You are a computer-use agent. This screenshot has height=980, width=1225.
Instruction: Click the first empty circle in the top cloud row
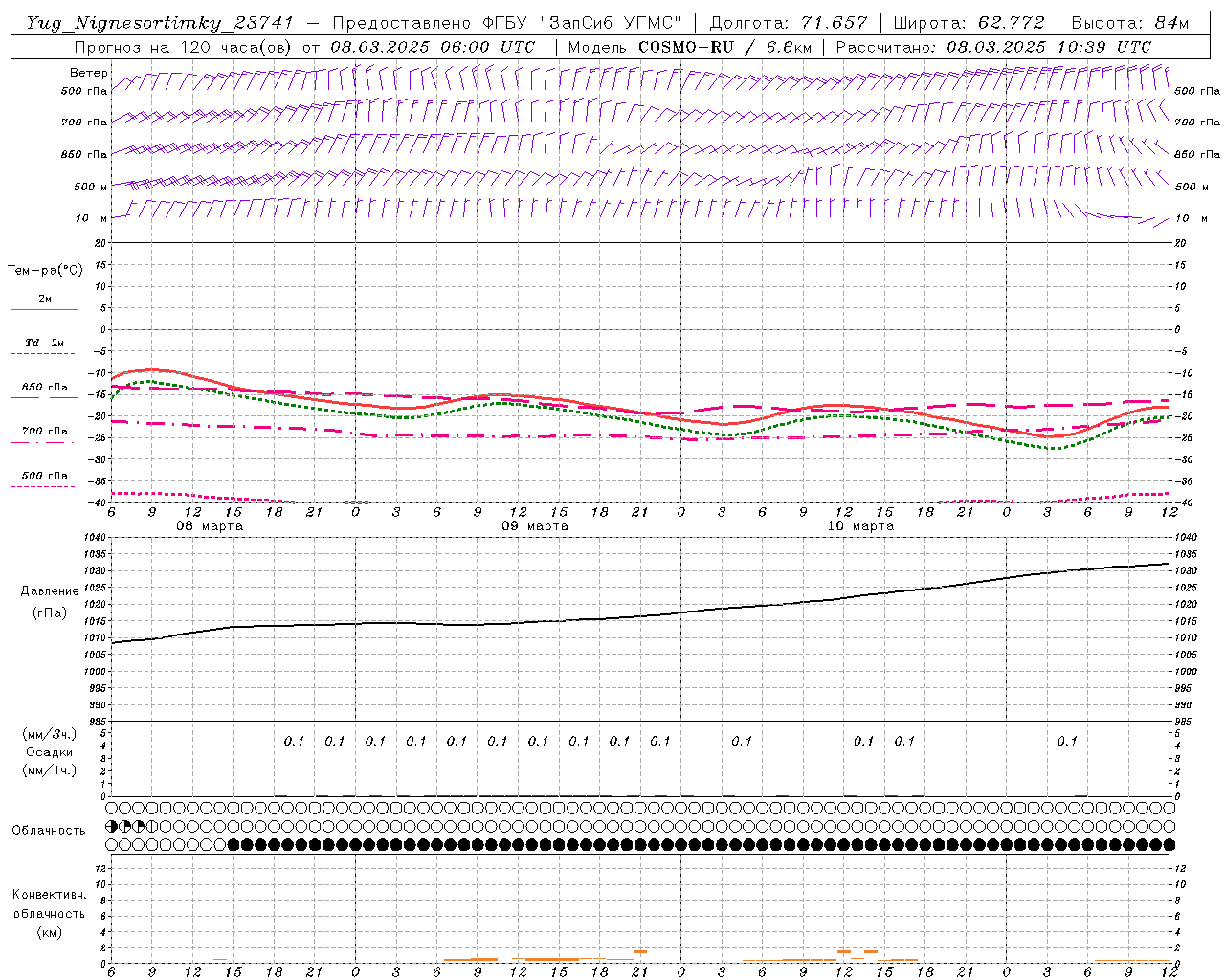pyautogui.click(x=112, y=808)
